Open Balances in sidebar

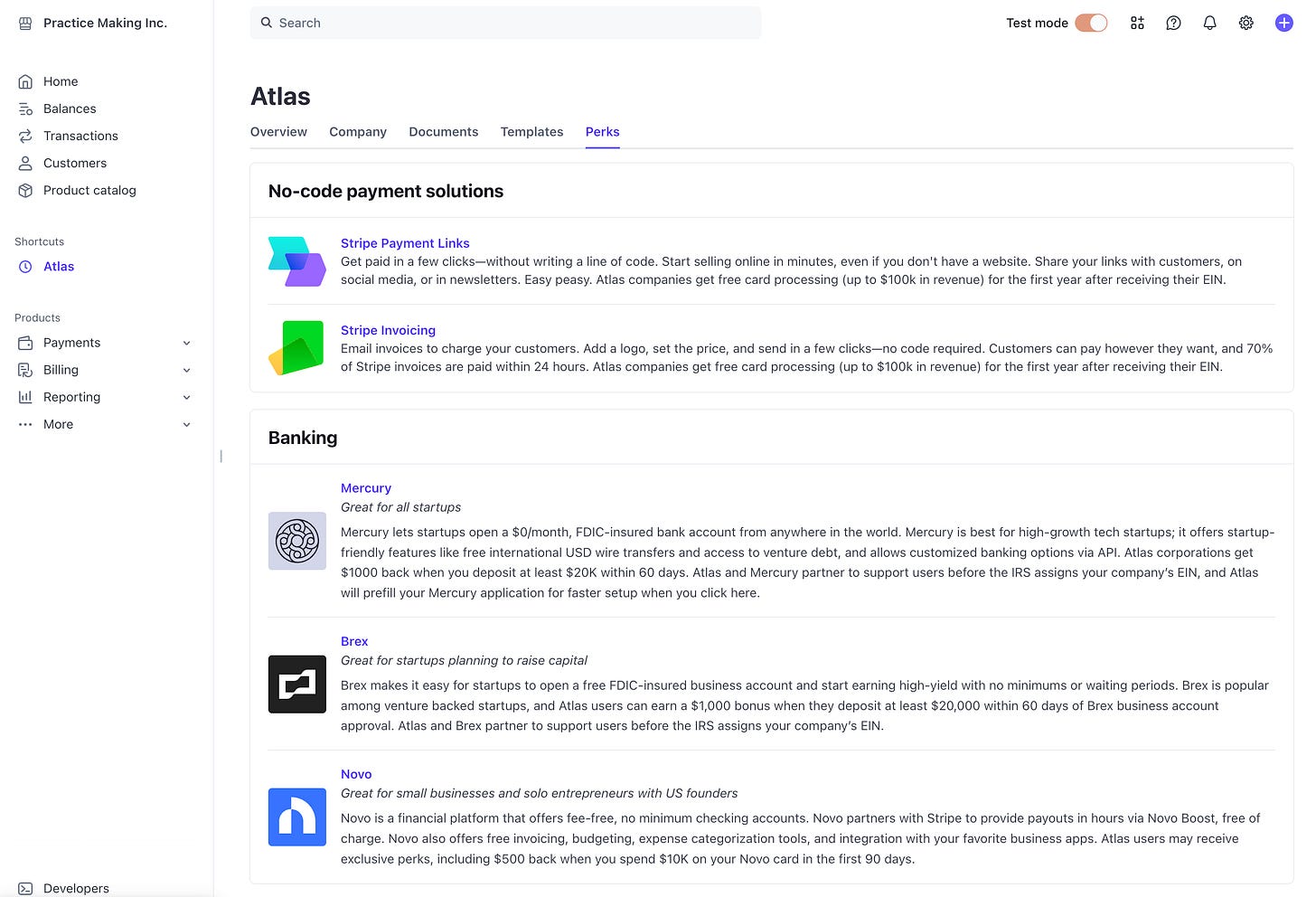(x=70, y=109)
